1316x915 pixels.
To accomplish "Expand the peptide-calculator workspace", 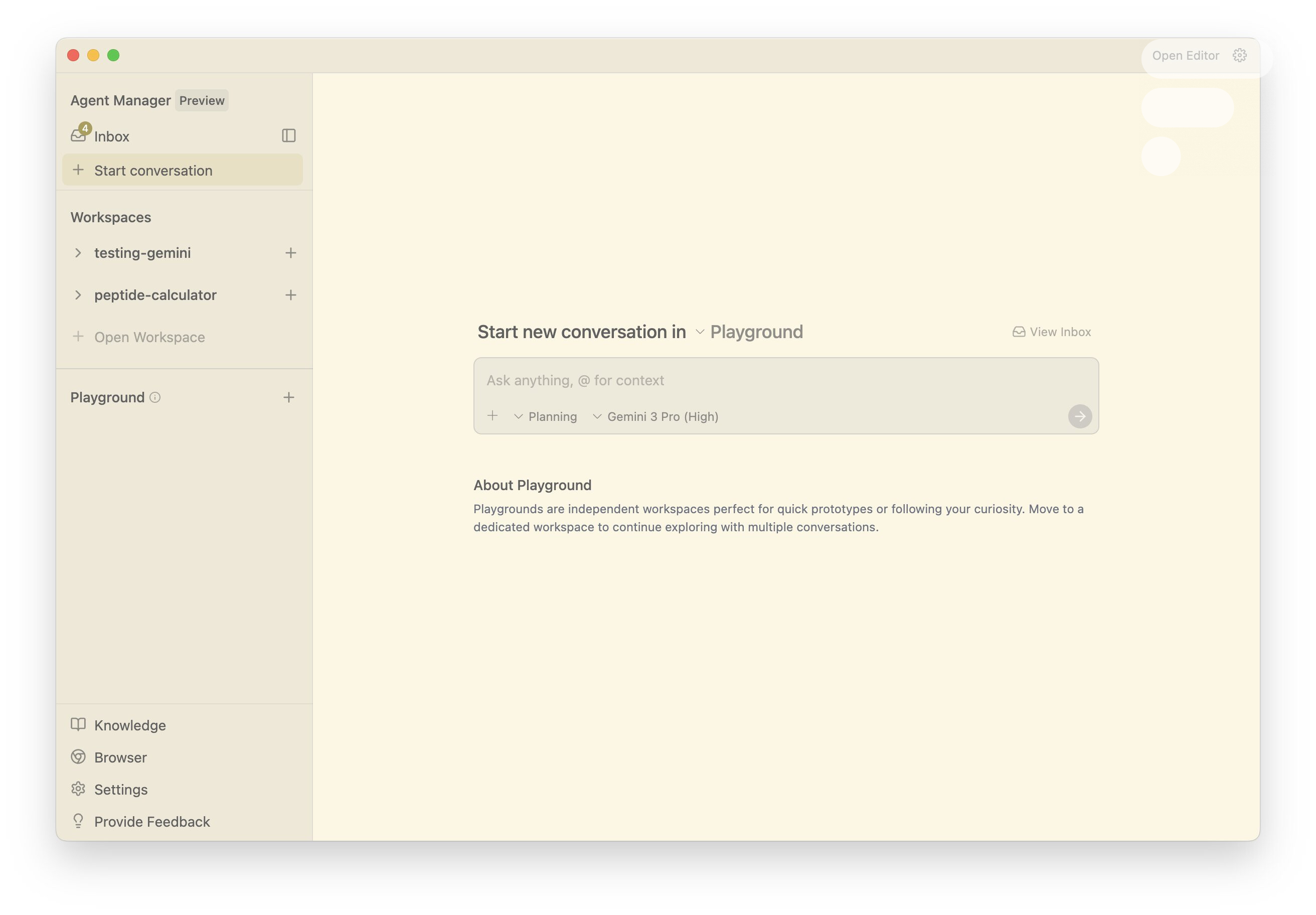I will (x=78, y=295).
